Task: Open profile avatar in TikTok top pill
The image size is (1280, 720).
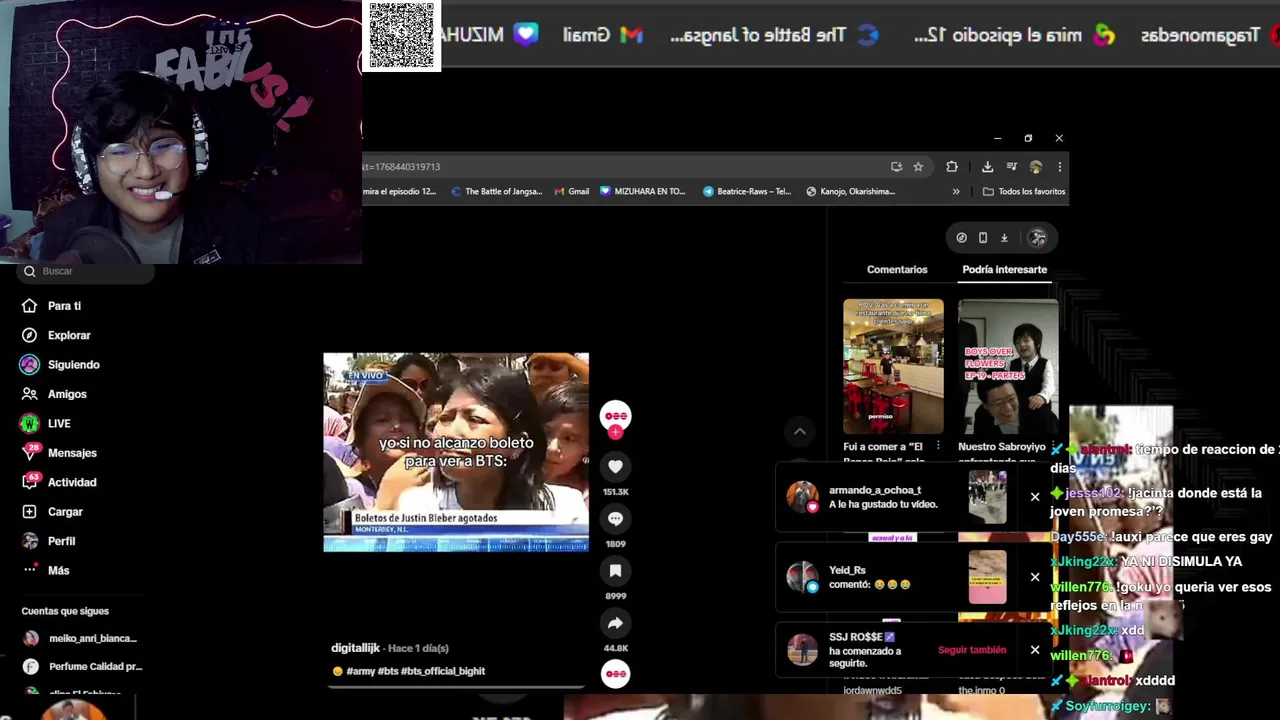Action: point(1037,238)
